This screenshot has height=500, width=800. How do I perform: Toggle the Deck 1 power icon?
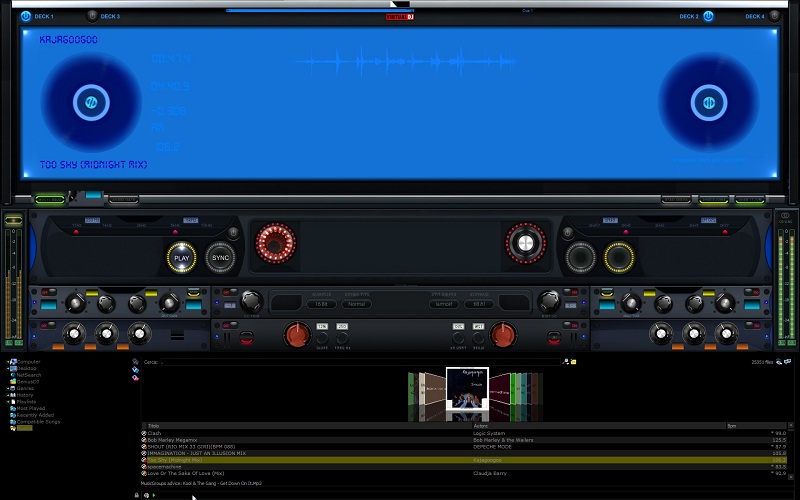26,16
